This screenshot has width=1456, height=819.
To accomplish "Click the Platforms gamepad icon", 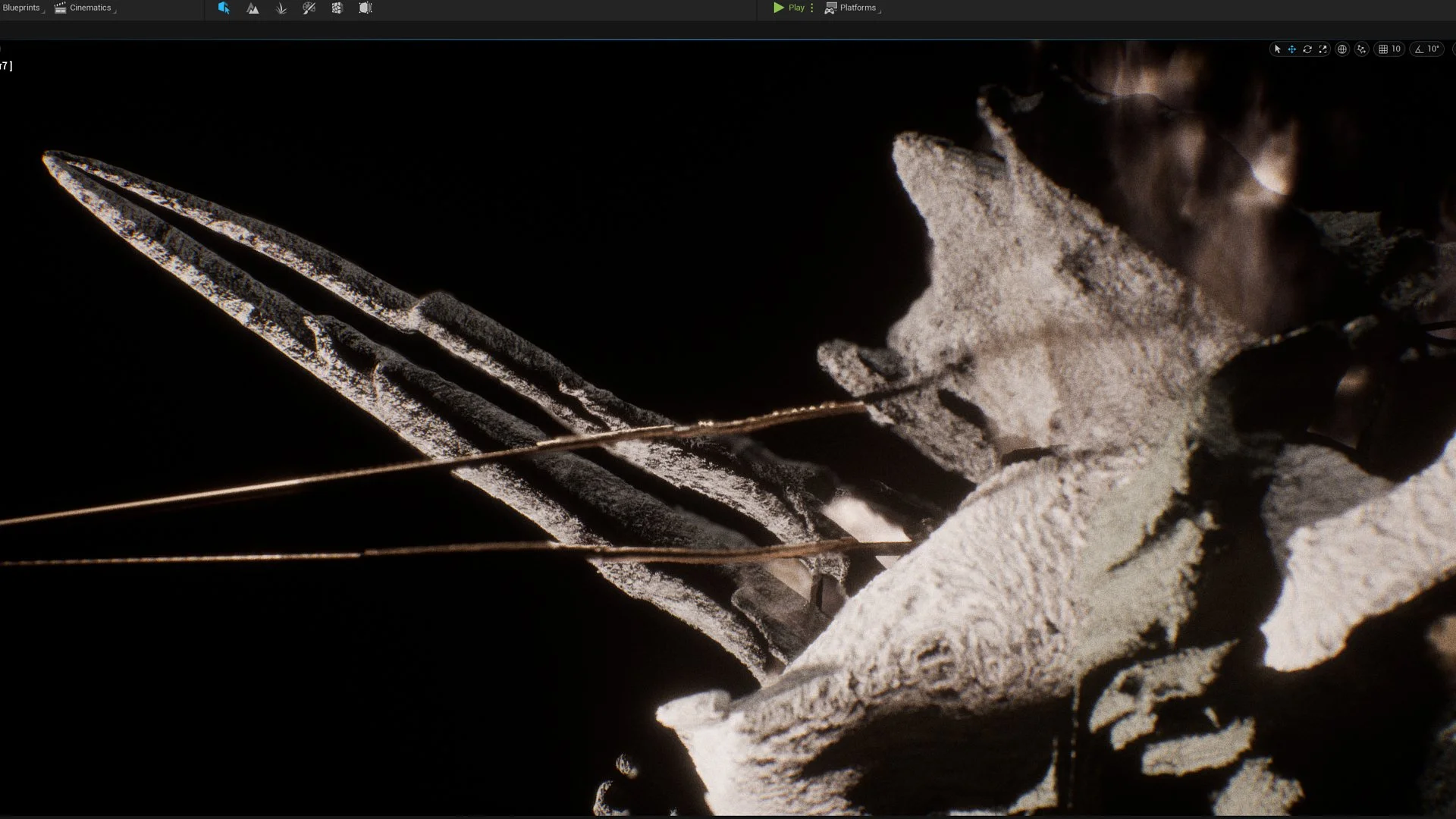I will click(x=830, y=8).
